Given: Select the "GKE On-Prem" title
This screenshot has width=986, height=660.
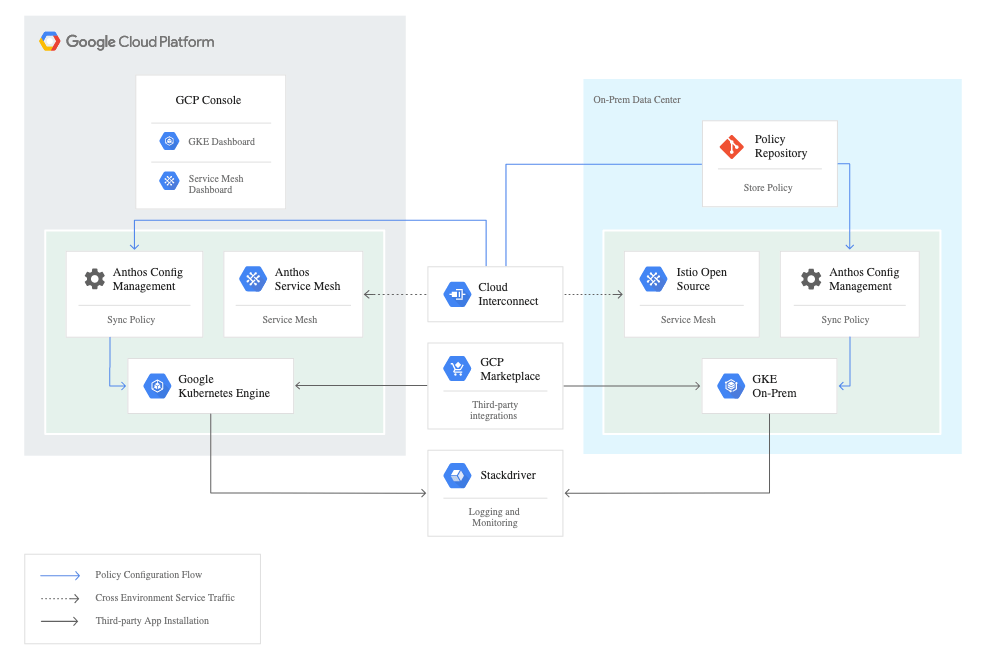Looking at the screenshot, I should 774,386.
